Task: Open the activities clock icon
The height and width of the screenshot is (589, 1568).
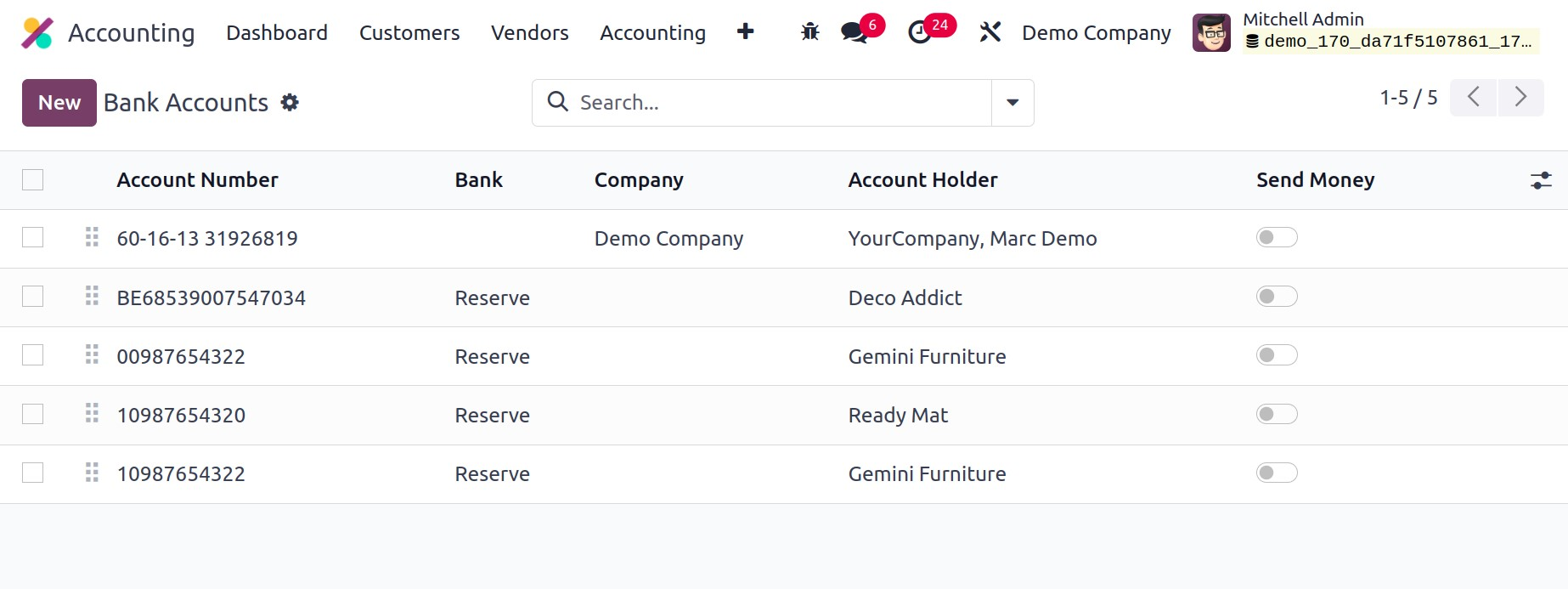Action: click(x=920, y=33)
